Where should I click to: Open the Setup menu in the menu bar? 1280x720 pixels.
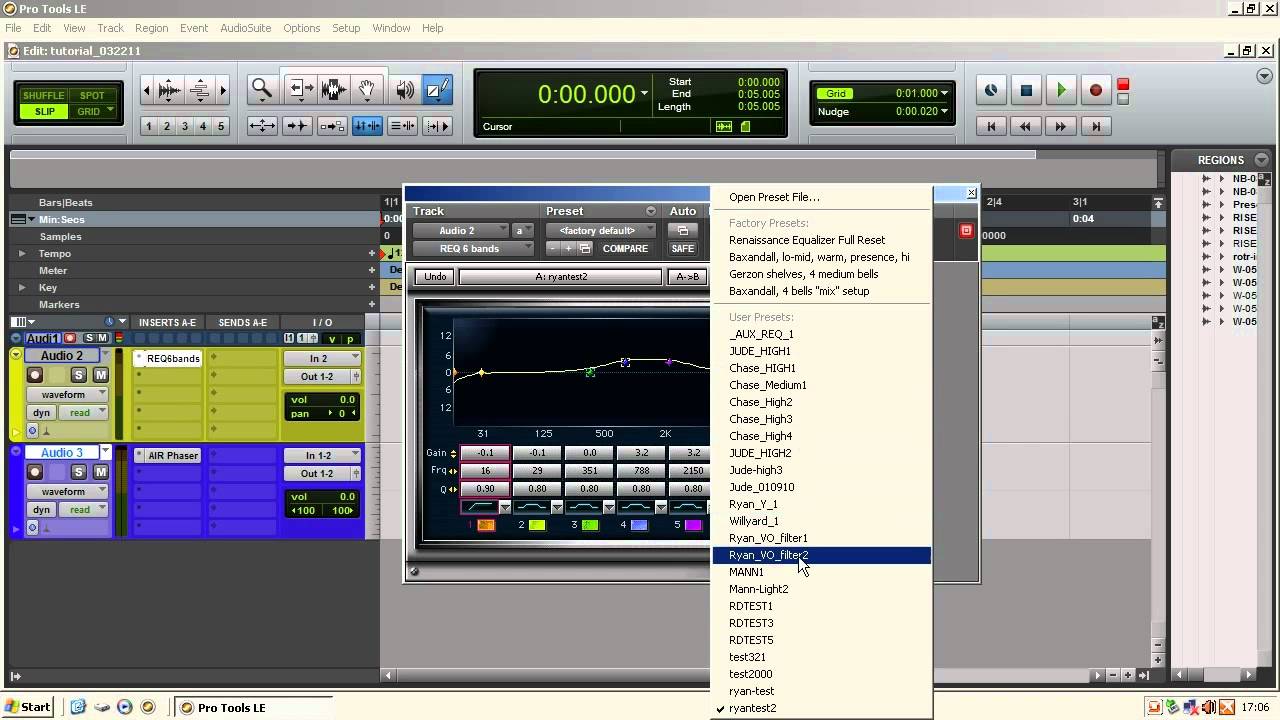click(x=346, y=28)
